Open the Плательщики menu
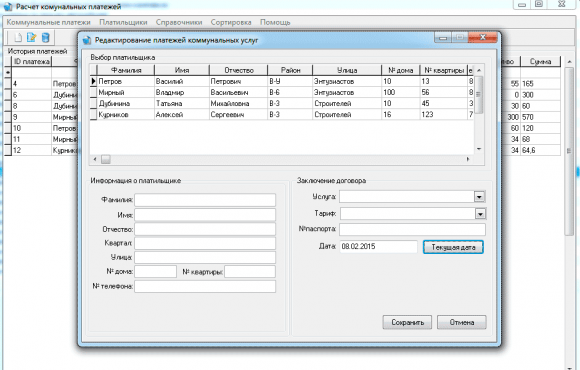This screenshot has width=580, height=370. (x=123, y=22)
